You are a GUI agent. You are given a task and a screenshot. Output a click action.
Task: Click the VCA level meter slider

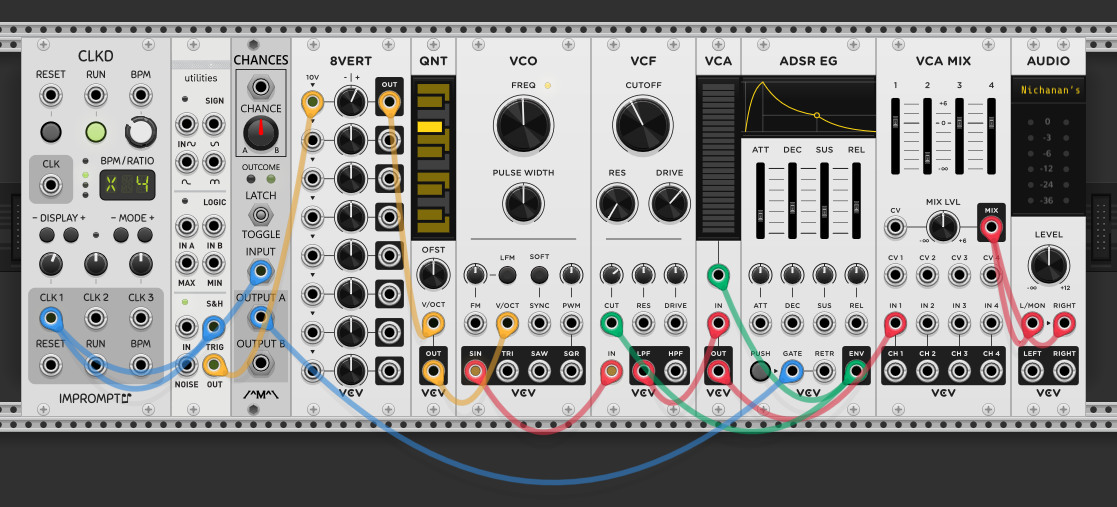click(718, 160)
